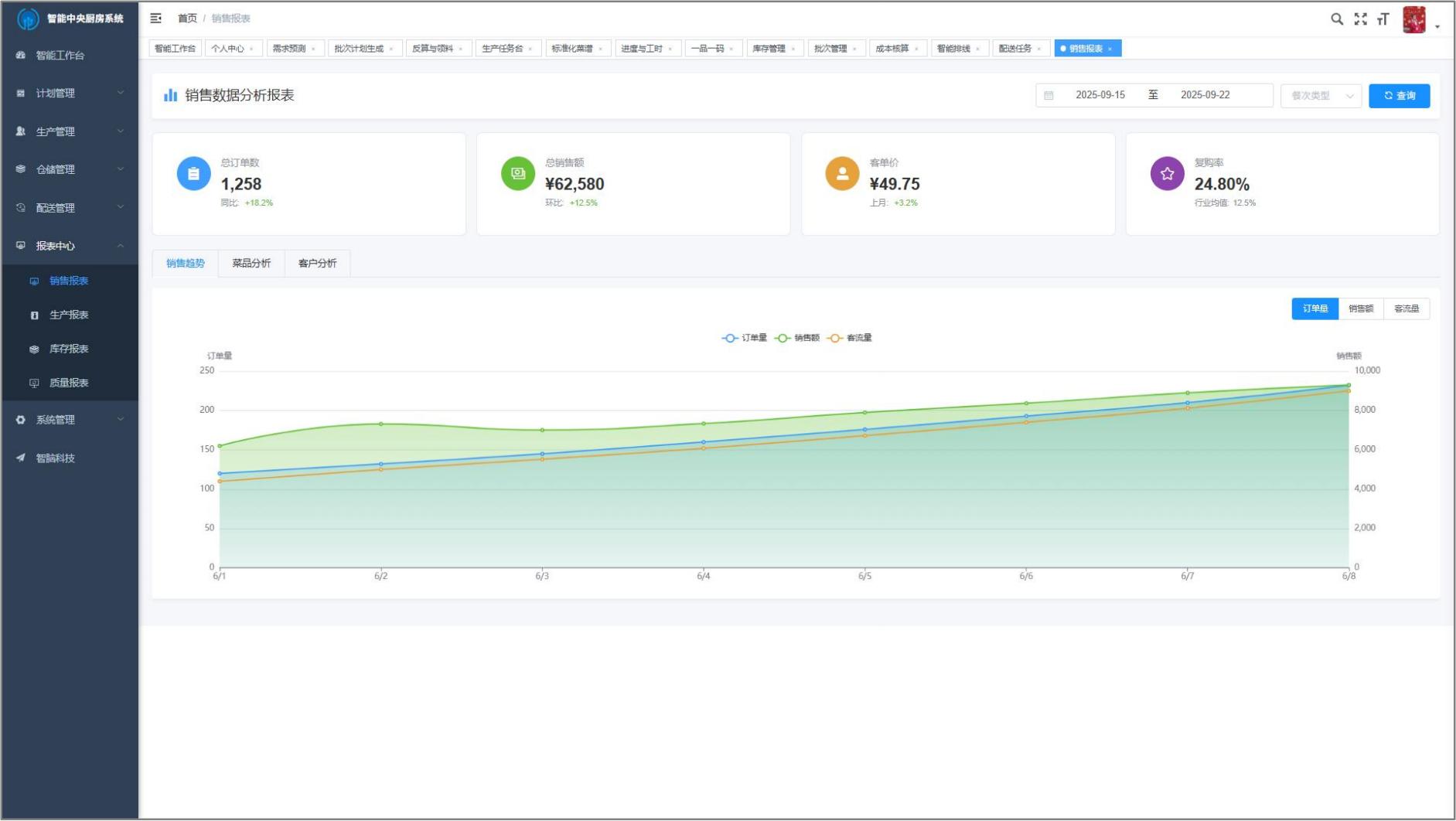Toggle 订单量 series in chart legend

click(x=745, y=338)
